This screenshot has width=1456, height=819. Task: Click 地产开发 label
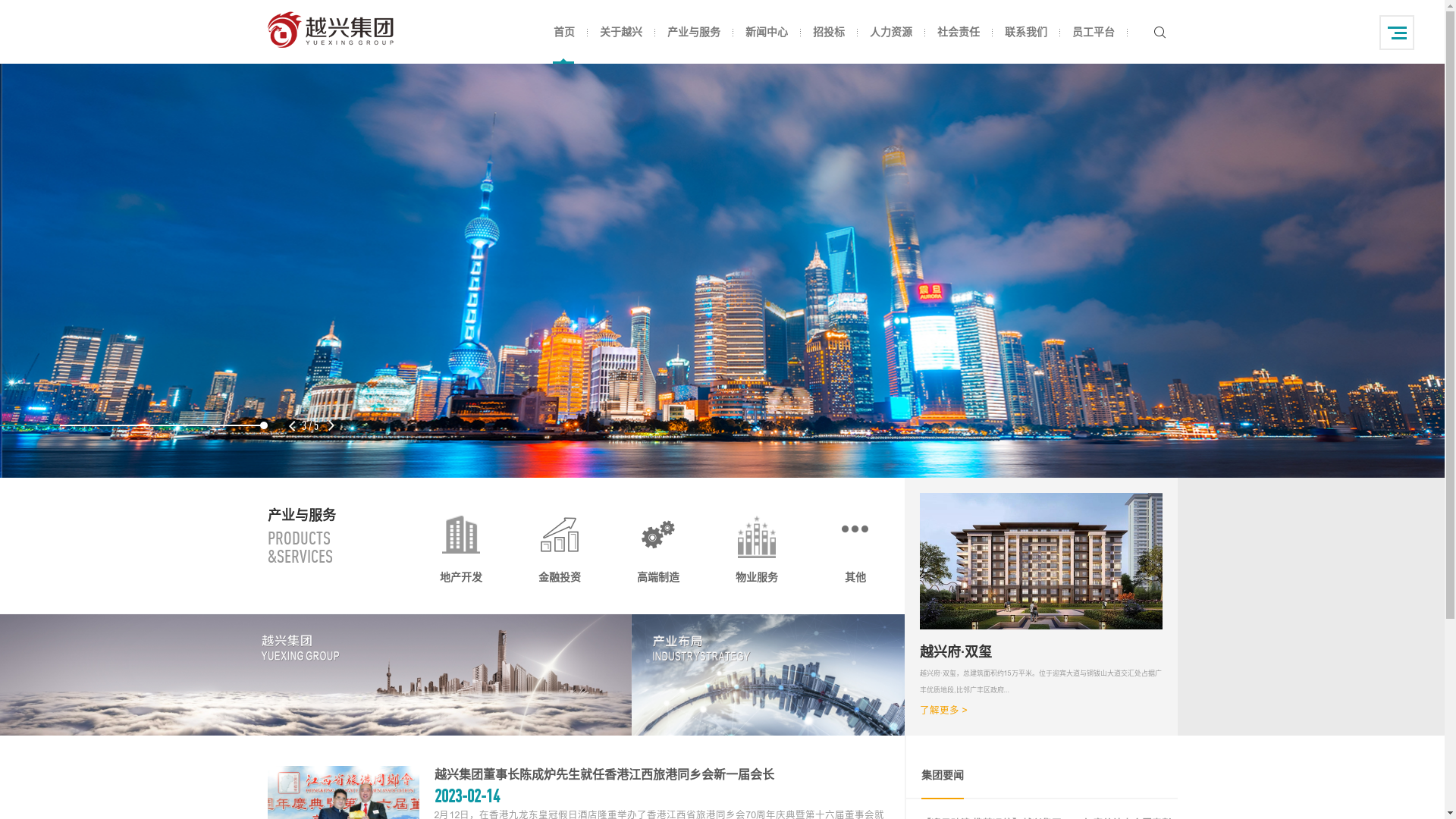(461, 578)
